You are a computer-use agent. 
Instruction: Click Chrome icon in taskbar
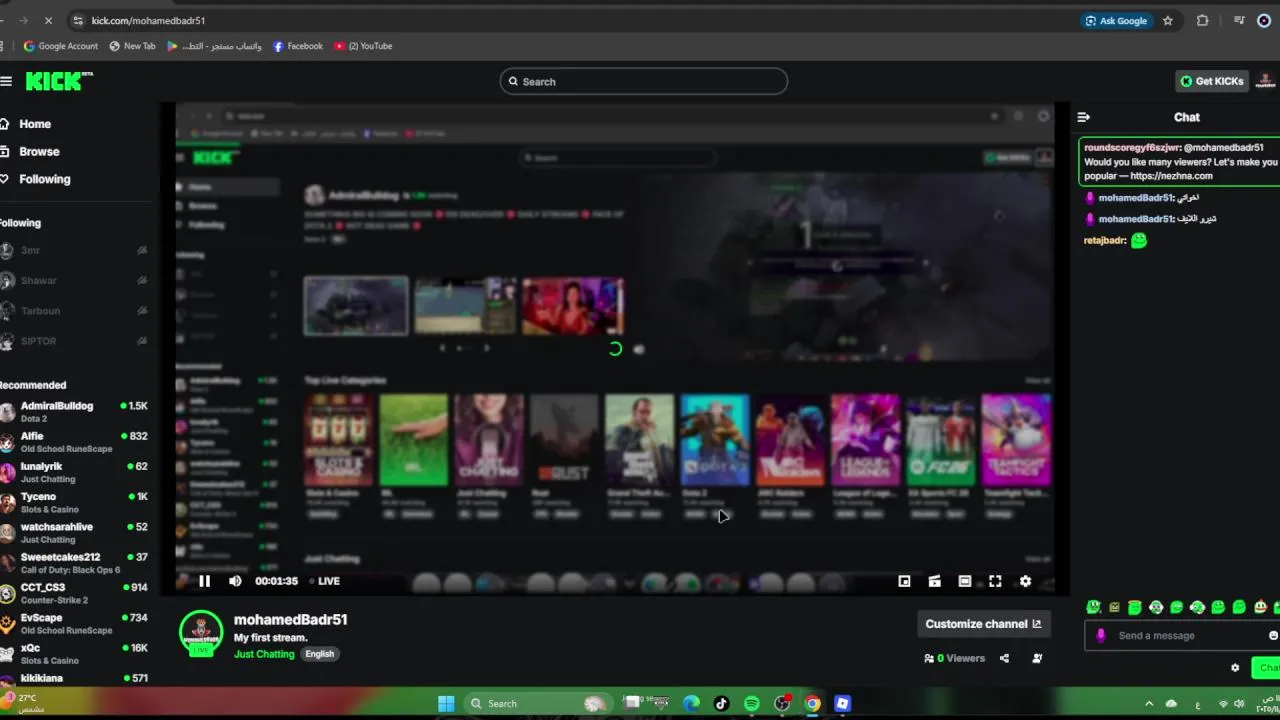[x=812, y=703]
